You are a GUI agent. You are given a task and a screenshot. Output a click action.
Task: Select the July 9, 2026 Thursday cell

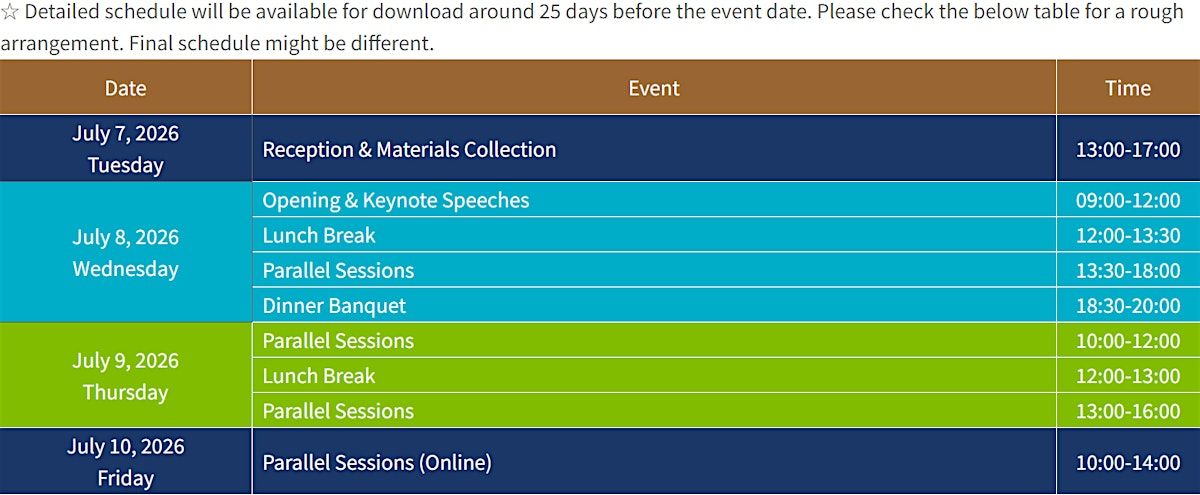(x=125, y=376)
